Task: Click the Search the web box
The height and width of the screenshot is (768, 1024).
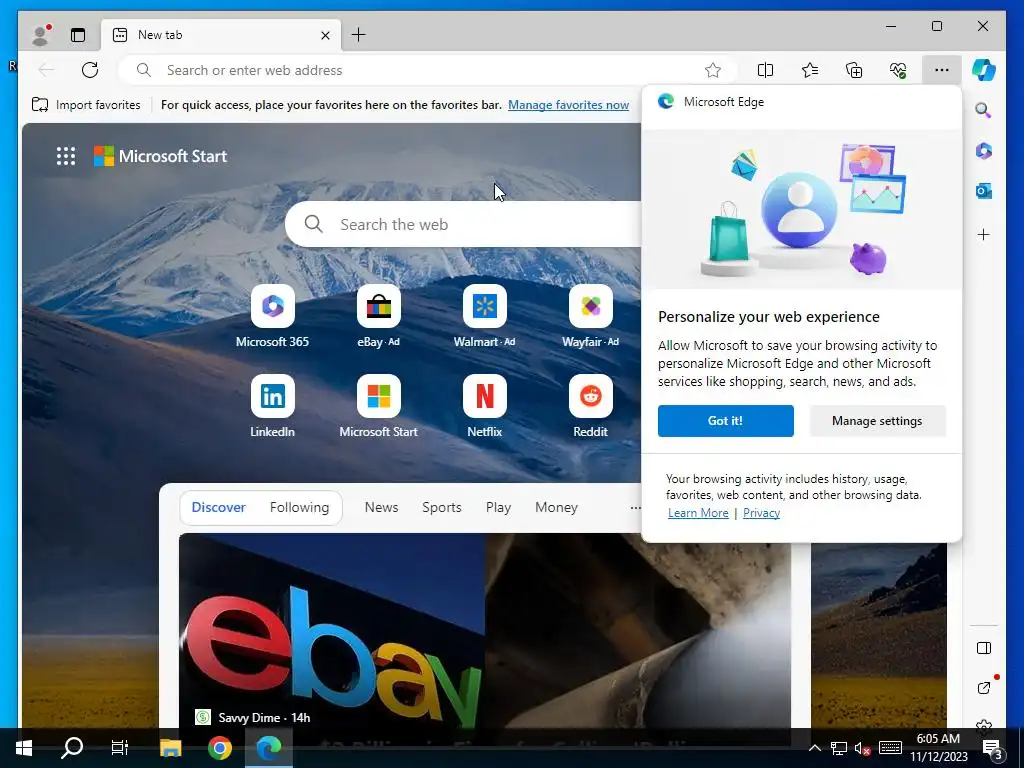Action: [465, 224]
